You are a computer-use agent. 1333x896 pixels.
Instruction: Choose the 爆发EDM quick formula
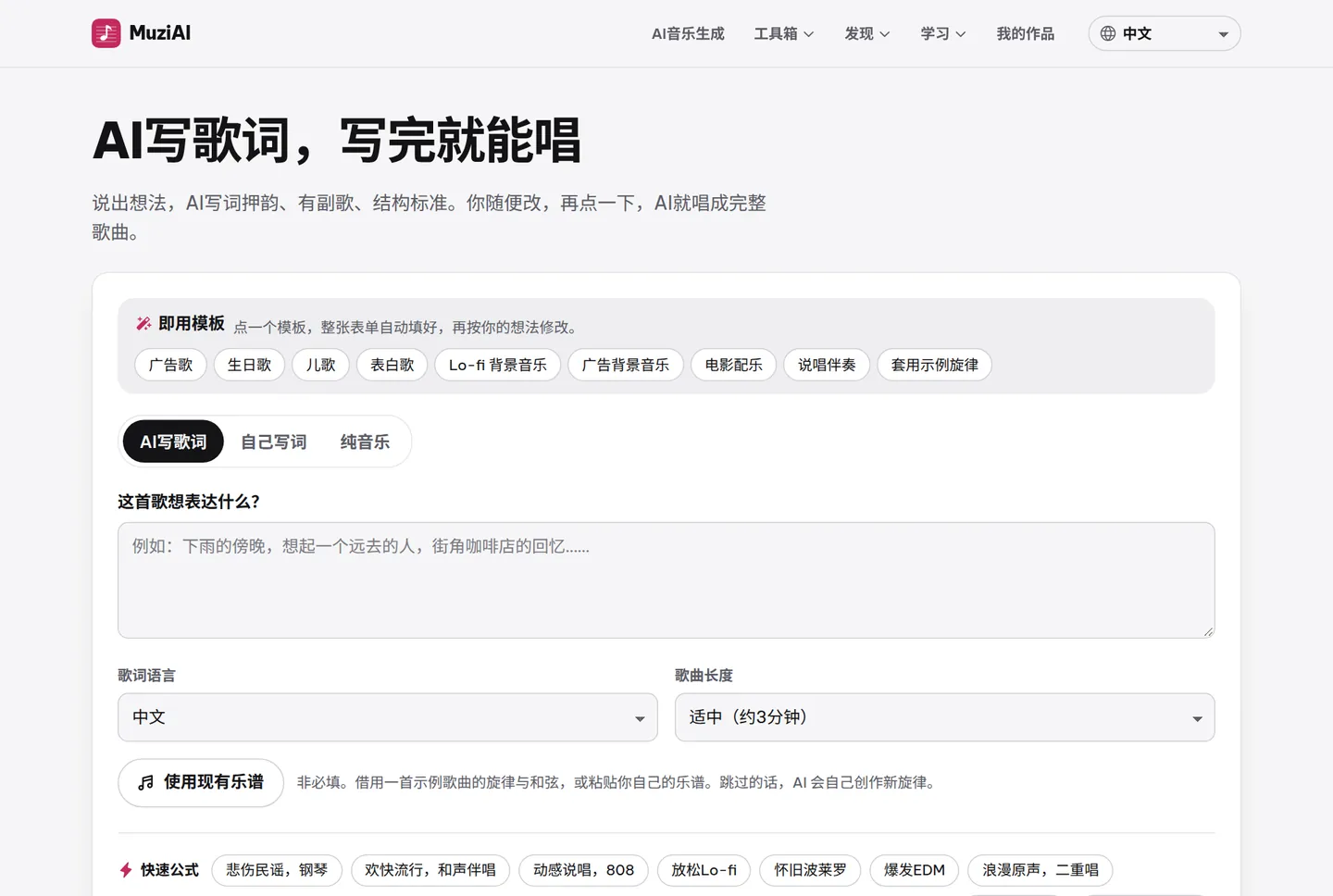click(x=915, y=870)
